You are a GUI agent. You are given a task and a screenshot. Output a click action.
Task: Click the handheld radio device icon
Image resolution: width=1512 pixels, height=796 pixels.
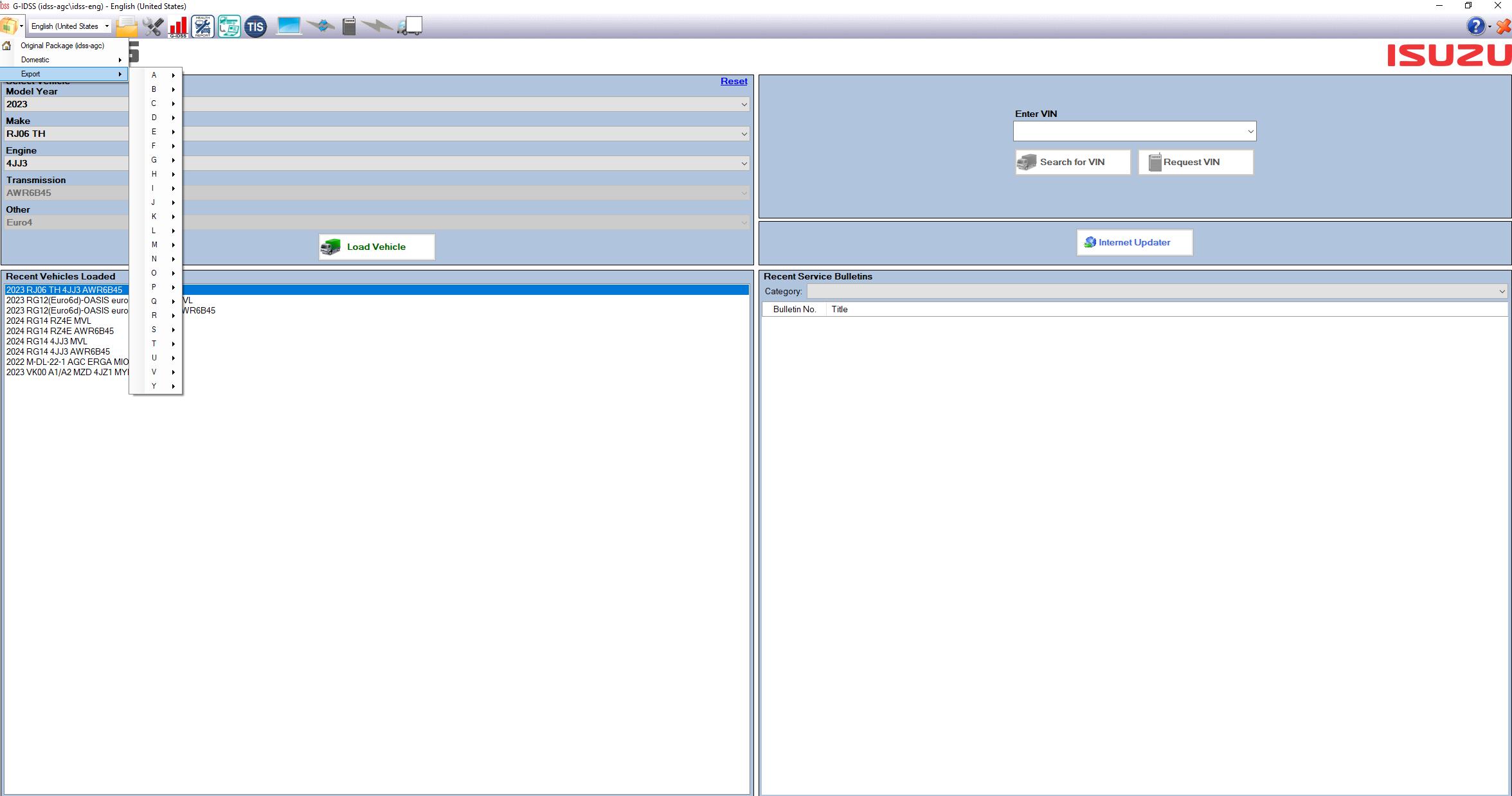click(x=349, y=26)
